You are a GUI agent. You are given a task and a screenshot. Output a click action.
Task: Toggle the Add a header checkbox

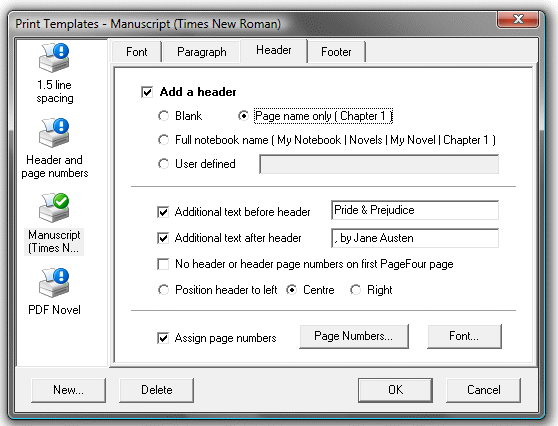pyautogui.click(x=147, y=92)
